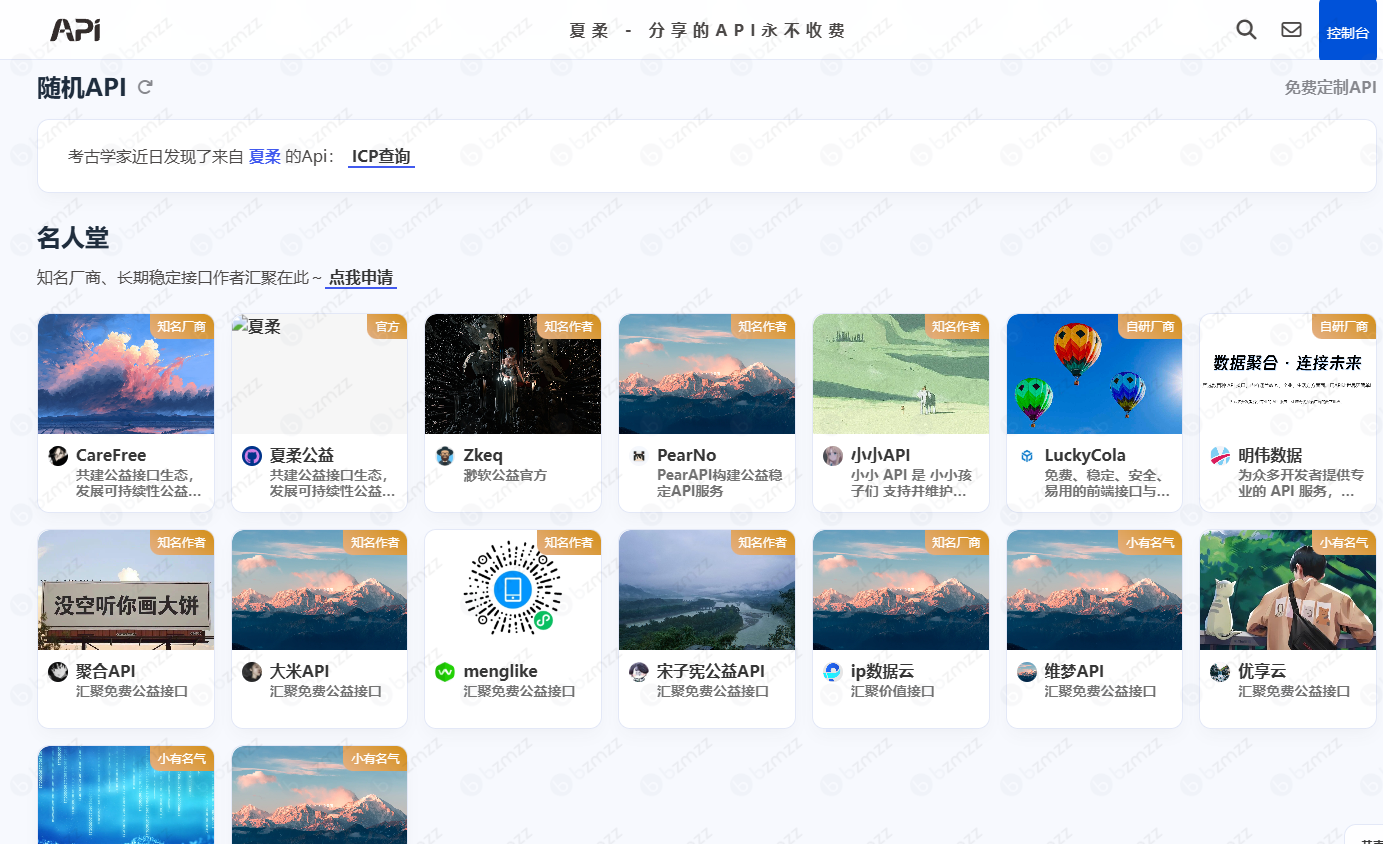Open the CareFree sunset clouds thumbnail
This screenshot has height=844, width=1383.
[126, 374]
